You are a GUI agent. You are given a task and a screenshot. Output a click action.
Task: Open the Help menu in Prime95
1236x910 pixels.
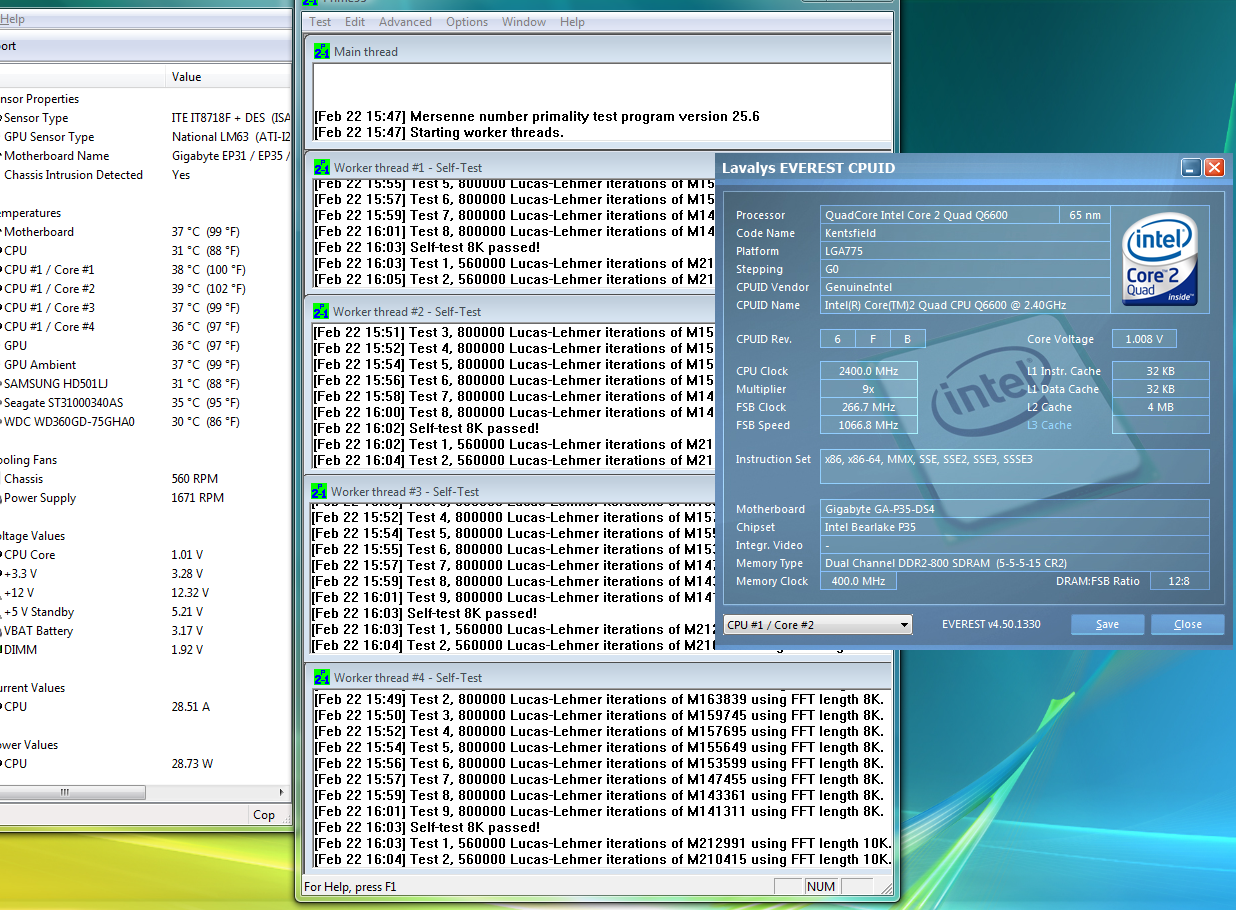(572, 22)
